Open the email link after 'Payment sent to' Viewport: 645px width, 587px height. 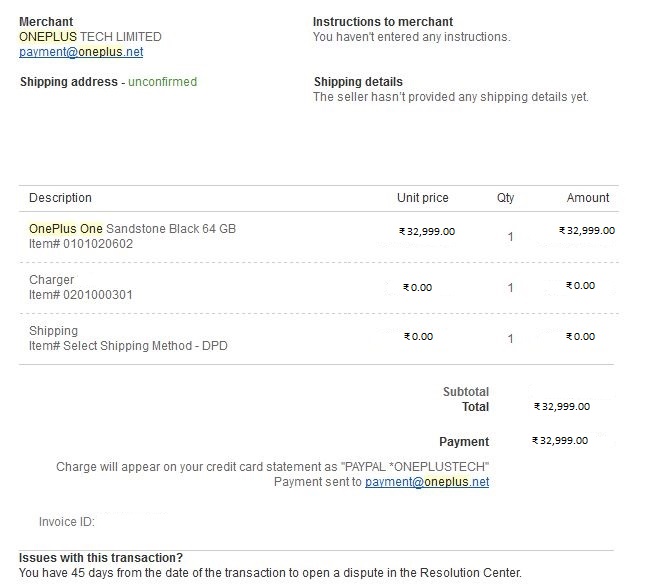(427, 482)
